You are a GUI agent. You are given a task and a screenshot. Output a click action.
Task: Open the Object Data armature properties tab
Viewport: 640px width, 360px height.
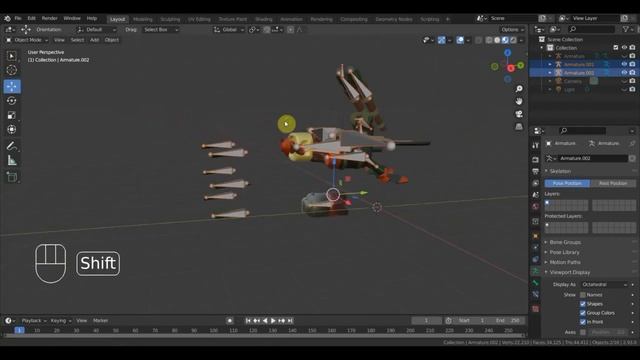(x=536, y=271)
